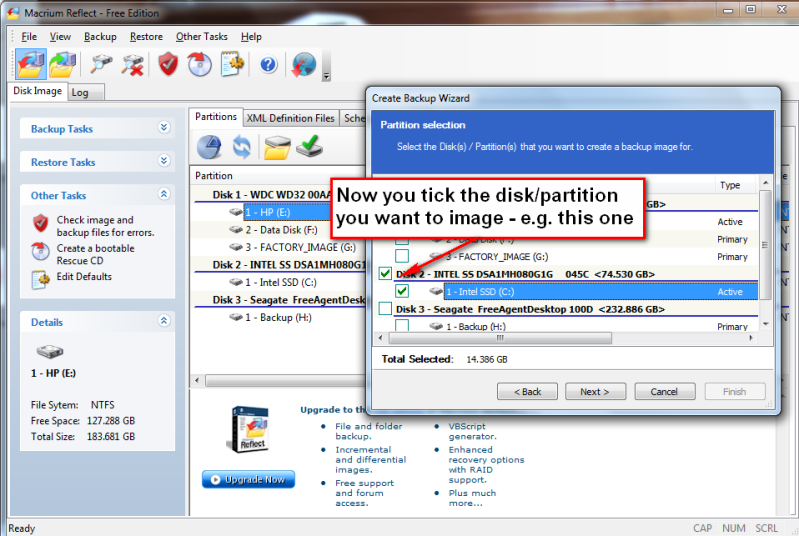Click the refresh arrows icon in Partitions tab
The image size is (799, 536).
242,147
